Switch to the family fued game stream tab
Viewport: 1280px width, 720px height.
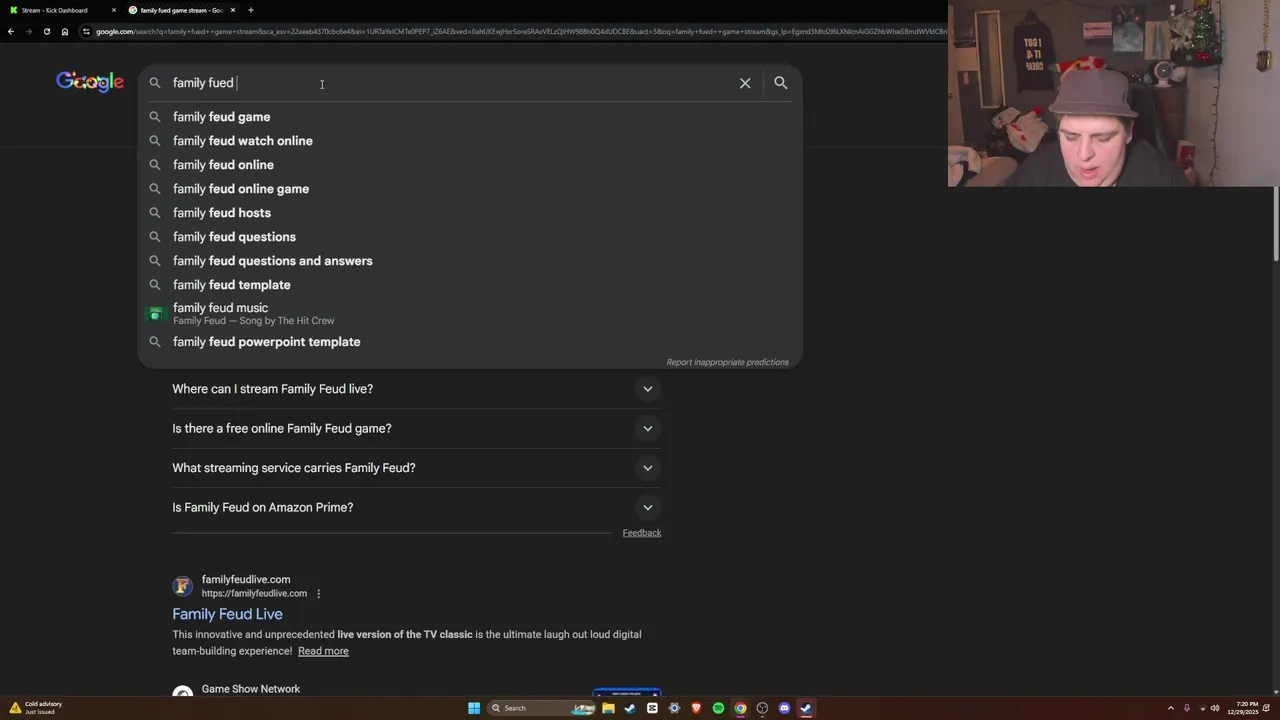coord(180,10)
